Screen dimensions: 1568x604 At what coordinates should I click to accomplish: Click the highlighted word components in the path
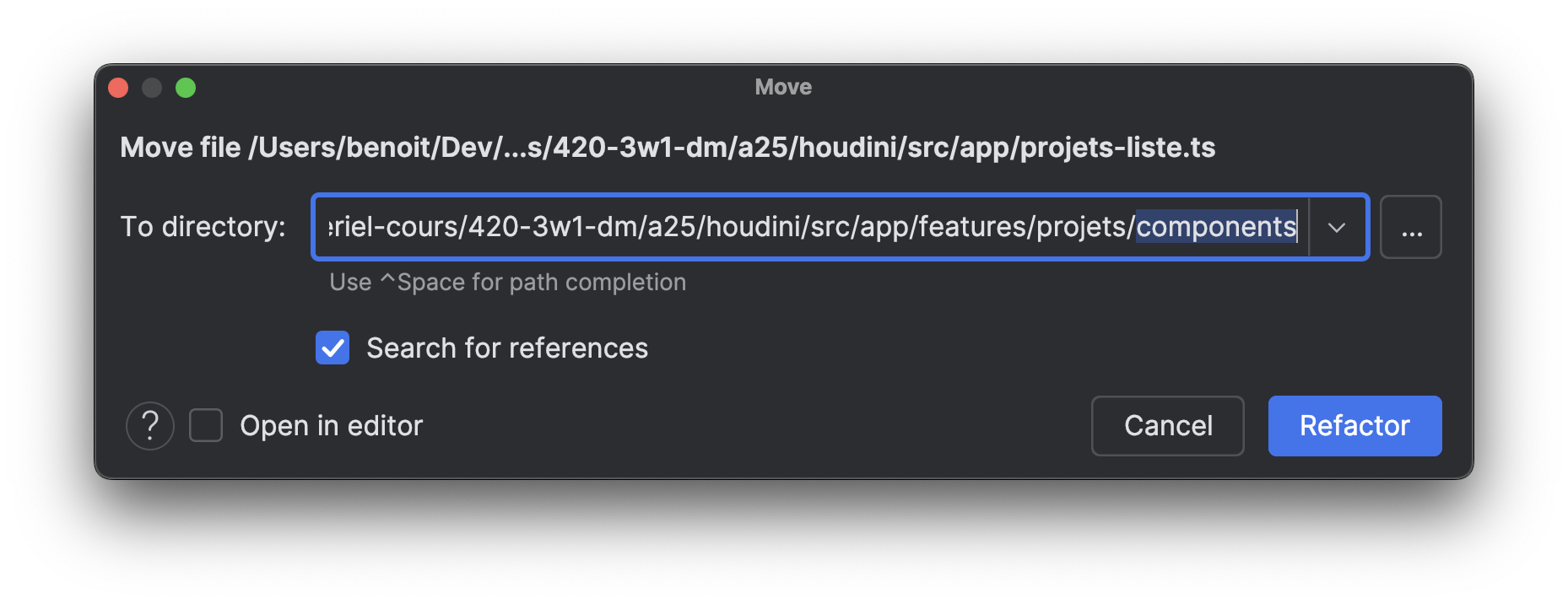(1215, 227)
